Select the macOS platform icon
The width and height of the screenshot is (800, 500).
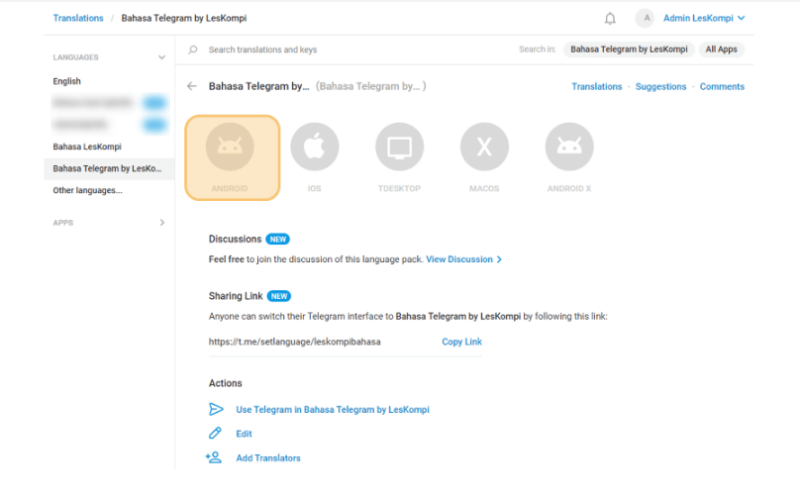click(484, 147)
